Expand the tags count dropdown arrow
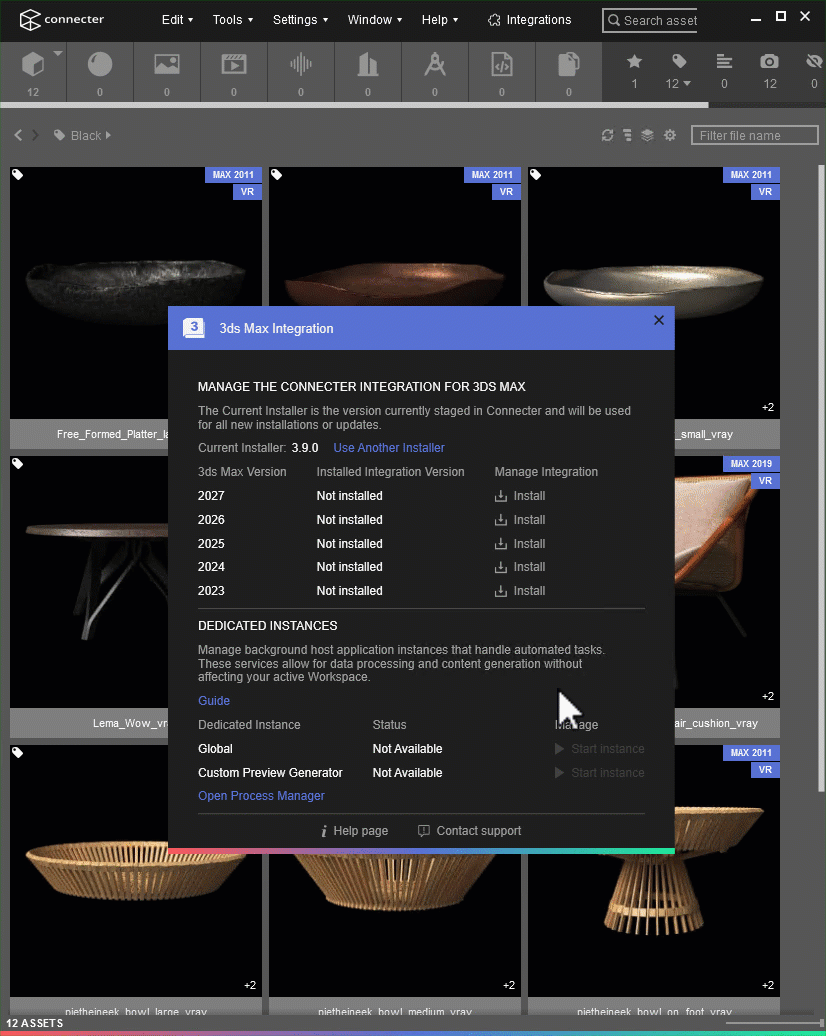 [687, 84]
